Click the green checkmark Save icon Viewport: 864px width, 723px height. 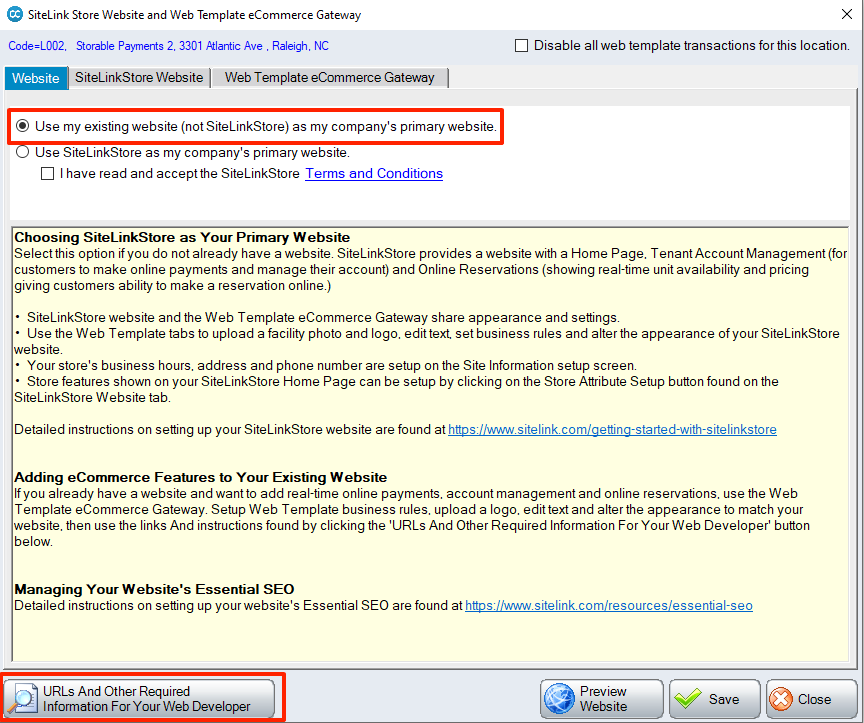[688, 699]
